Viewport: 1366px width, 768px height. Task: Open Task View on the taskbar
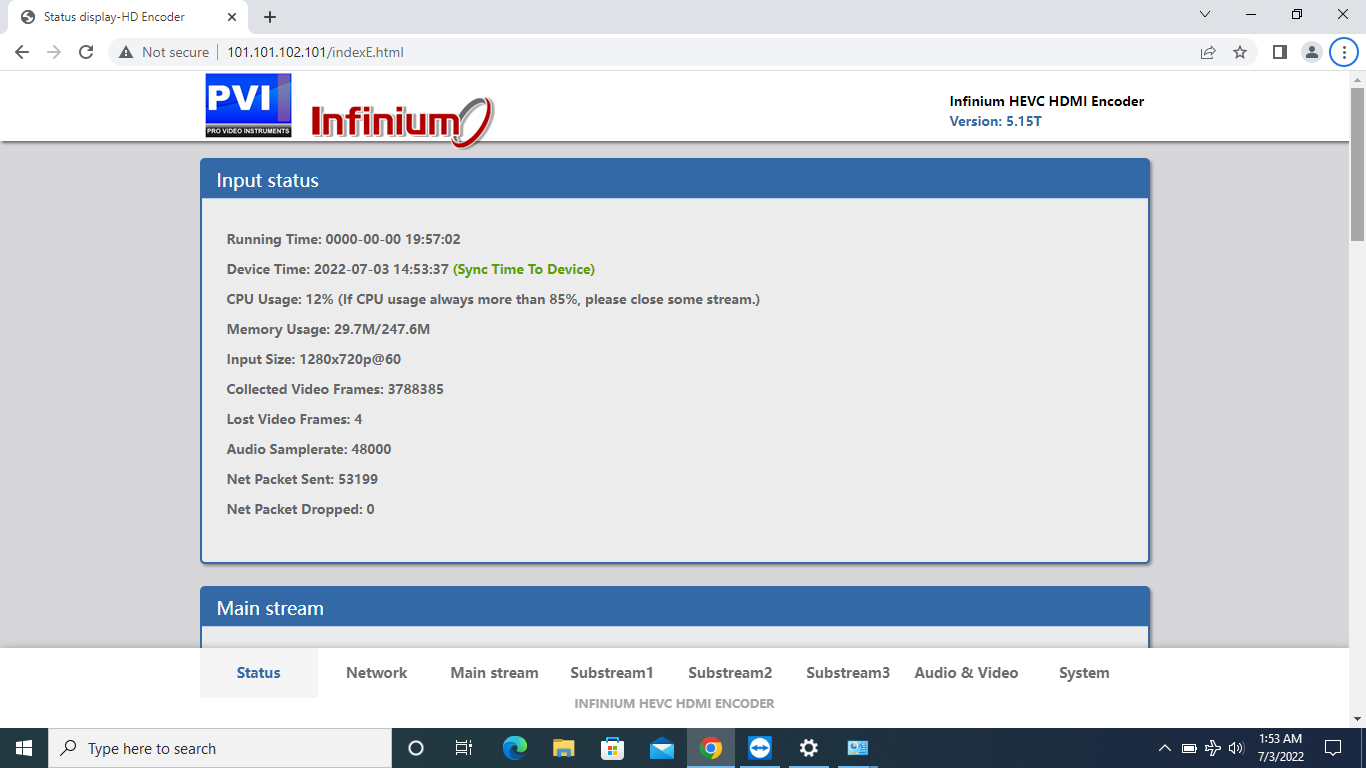click(x=464, y=748)
